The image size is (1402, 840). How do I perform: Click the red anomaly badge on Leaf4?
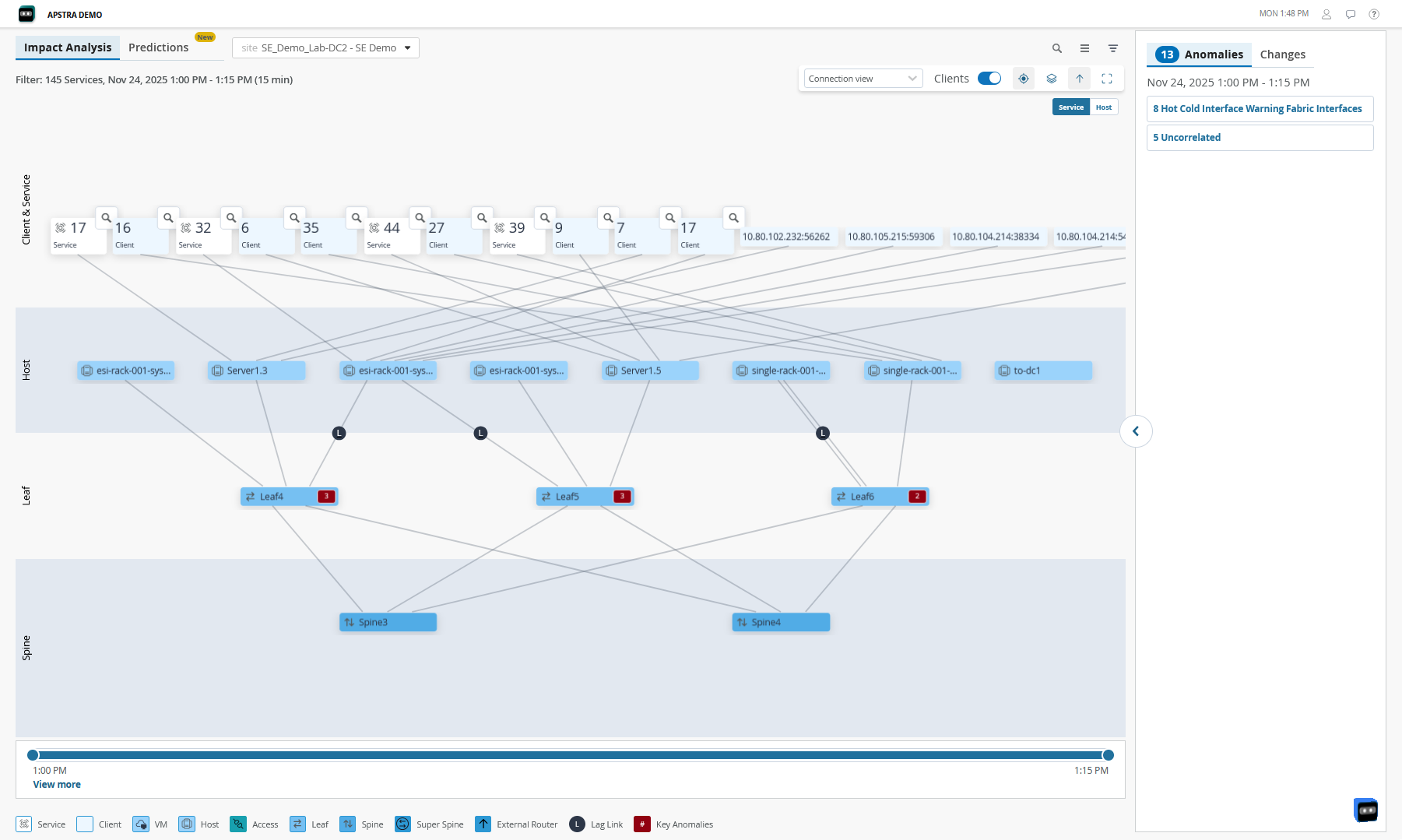point(327,497)
